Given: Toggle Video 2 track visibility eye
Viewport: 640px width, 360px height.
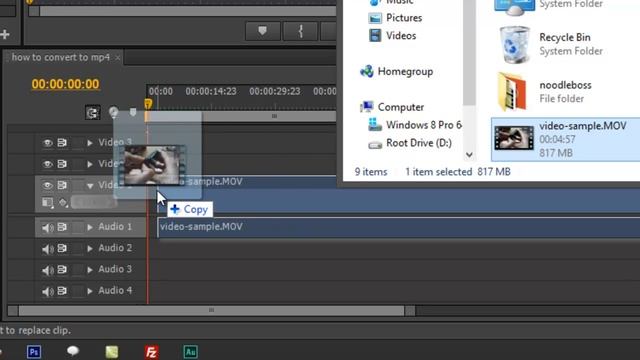Looking at the screenshot, I should pos(48,164).
